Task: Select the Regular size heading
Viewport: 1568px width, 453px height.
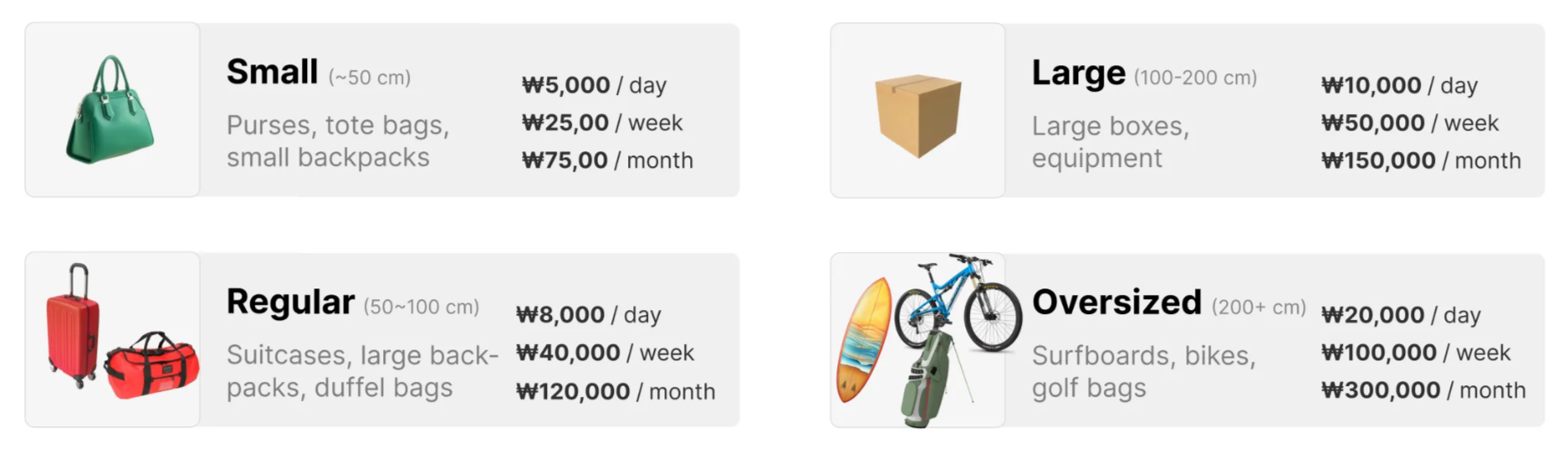Action: tap(290, 303)
